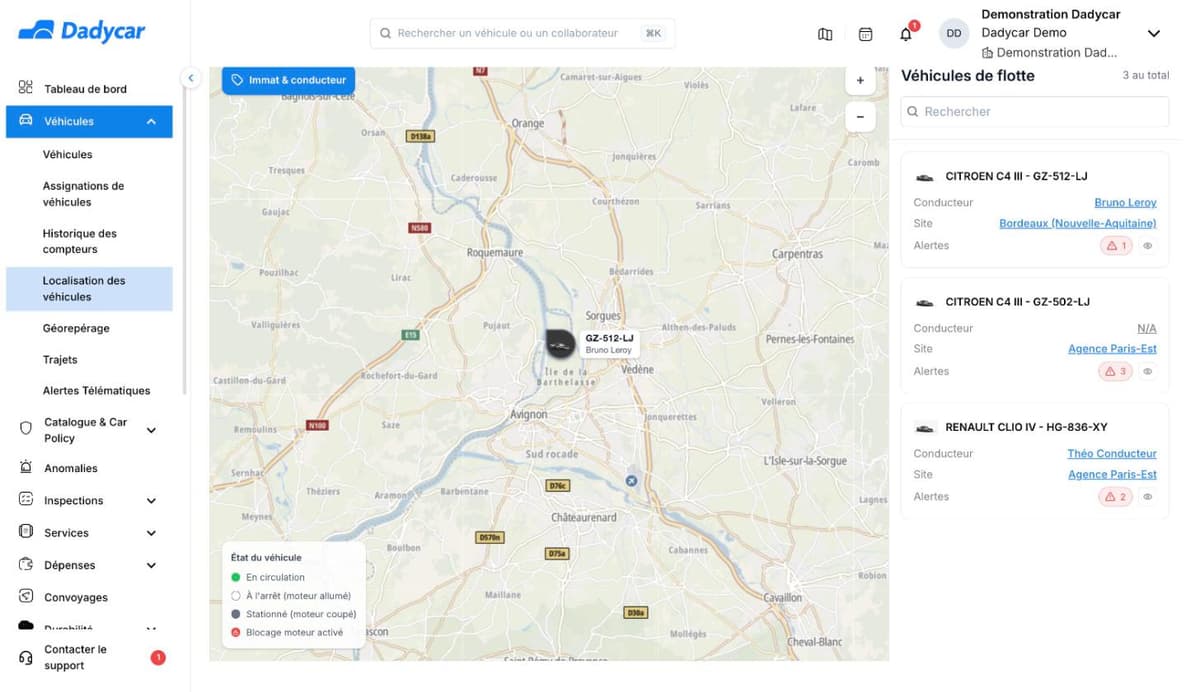Zoom in on the map
This screenshot has height=692, width=1200.
tap(860, 80)
